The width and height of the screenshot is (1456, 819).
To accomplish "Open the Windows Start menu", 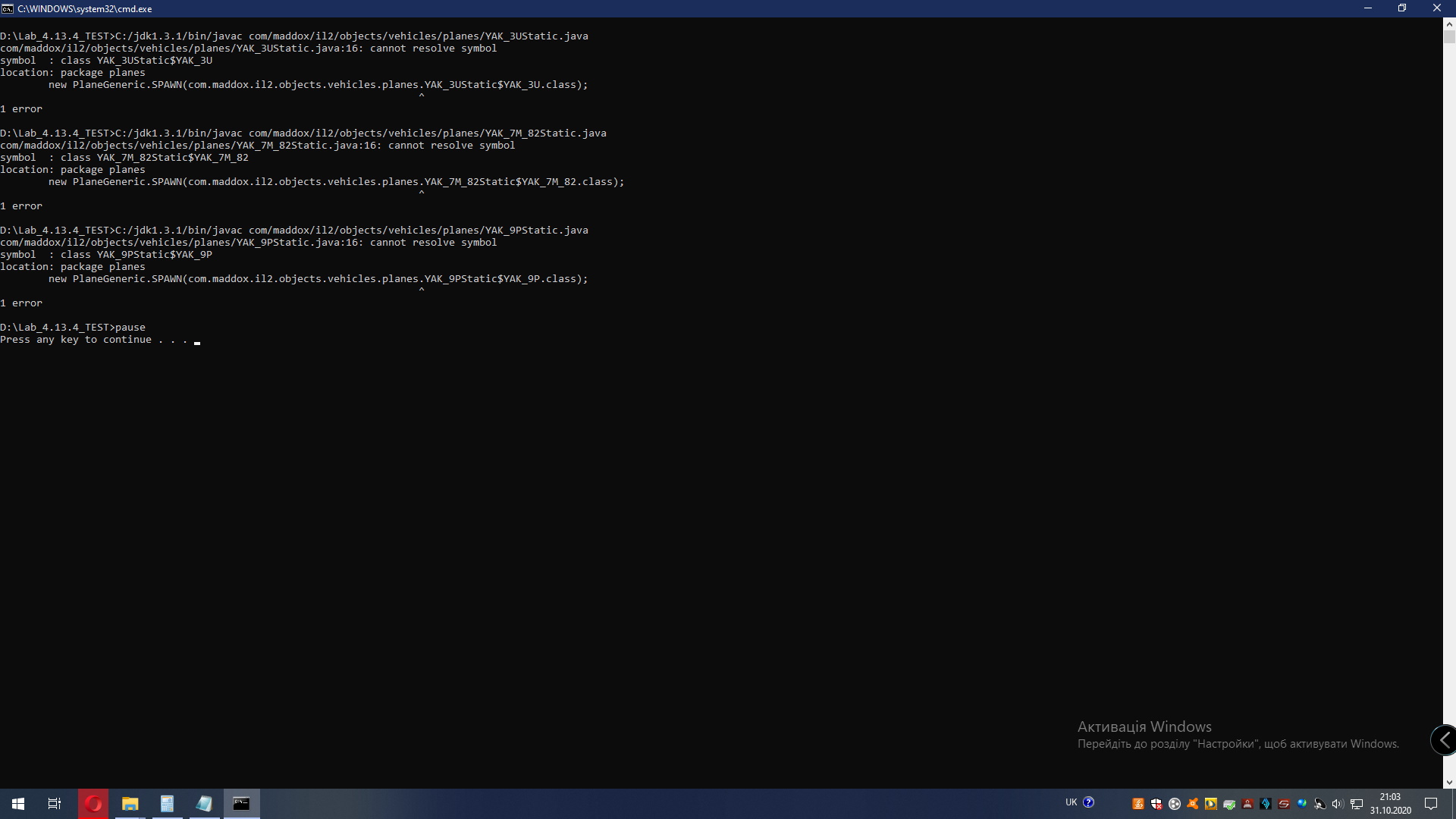I will pyautogui.click(x=18, y=804).
